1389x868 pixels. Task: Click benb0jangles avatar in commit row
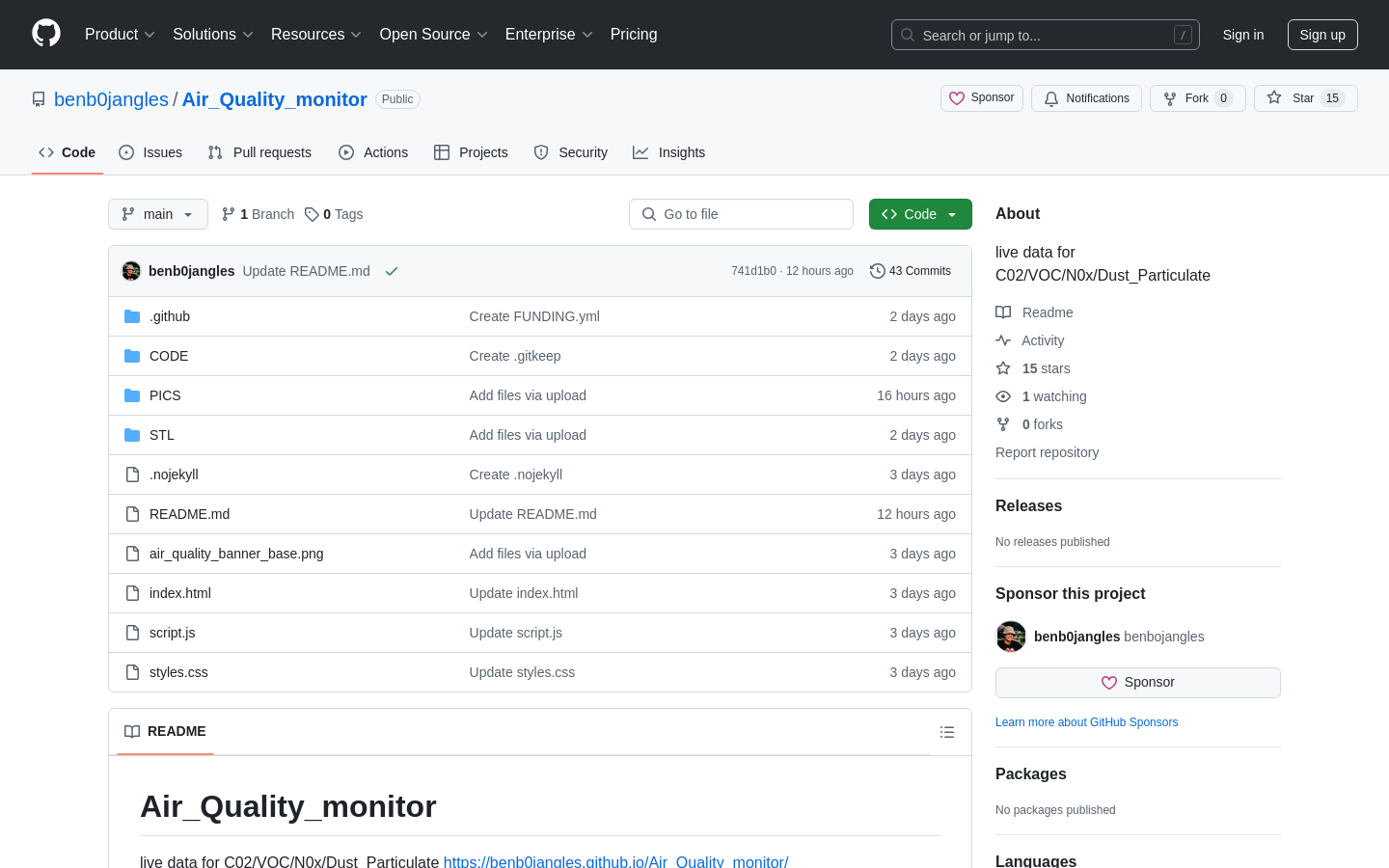131,271
